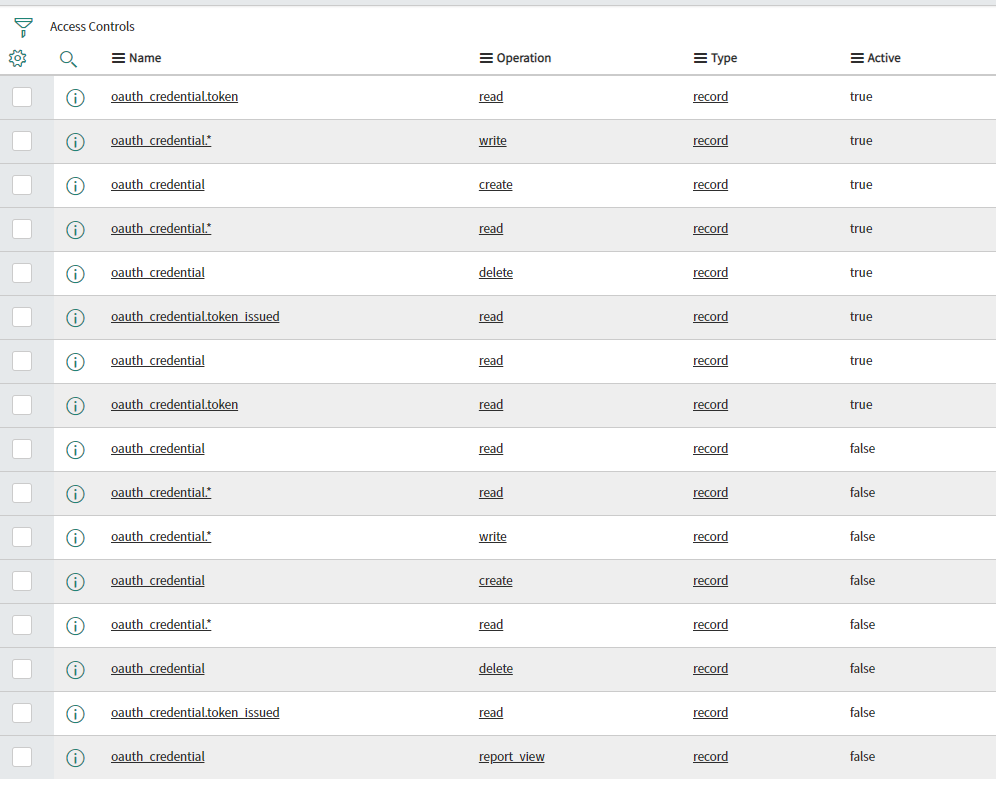Open record type link in report_view row
Image resolution: width=996 pixels, height=786 pixels.
(x=710, y=757)
